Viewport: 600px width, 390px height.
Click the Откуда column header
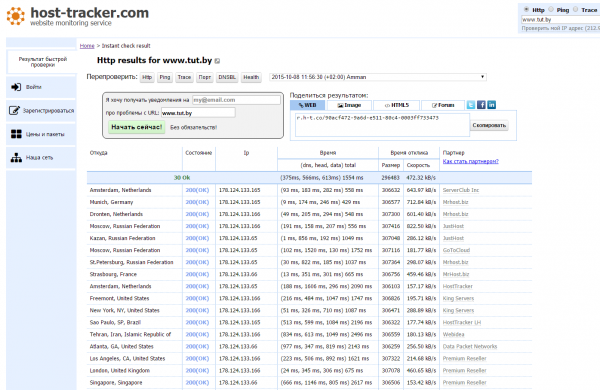[x=98, y=153]
